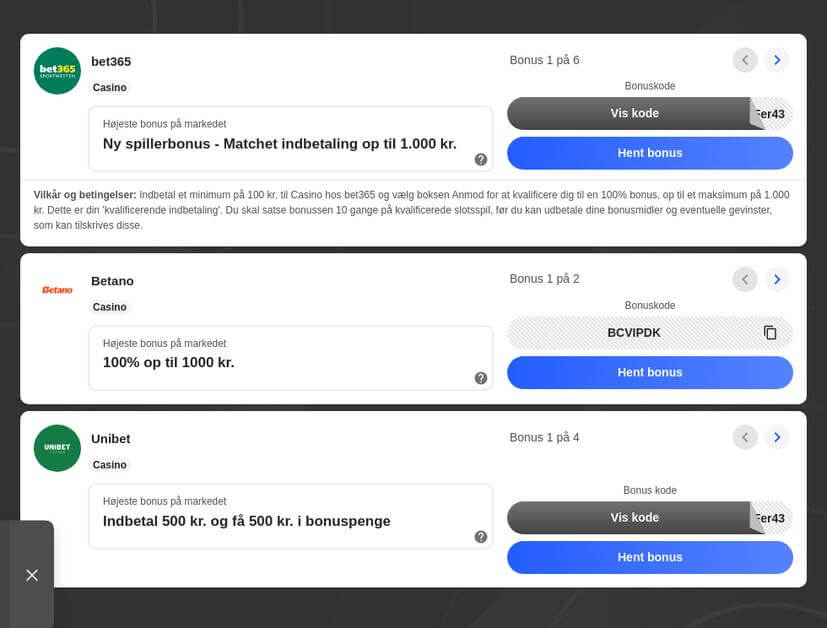Show next bet365 bonus
Screen dimensions: 827x628
(x=777, y=60)
